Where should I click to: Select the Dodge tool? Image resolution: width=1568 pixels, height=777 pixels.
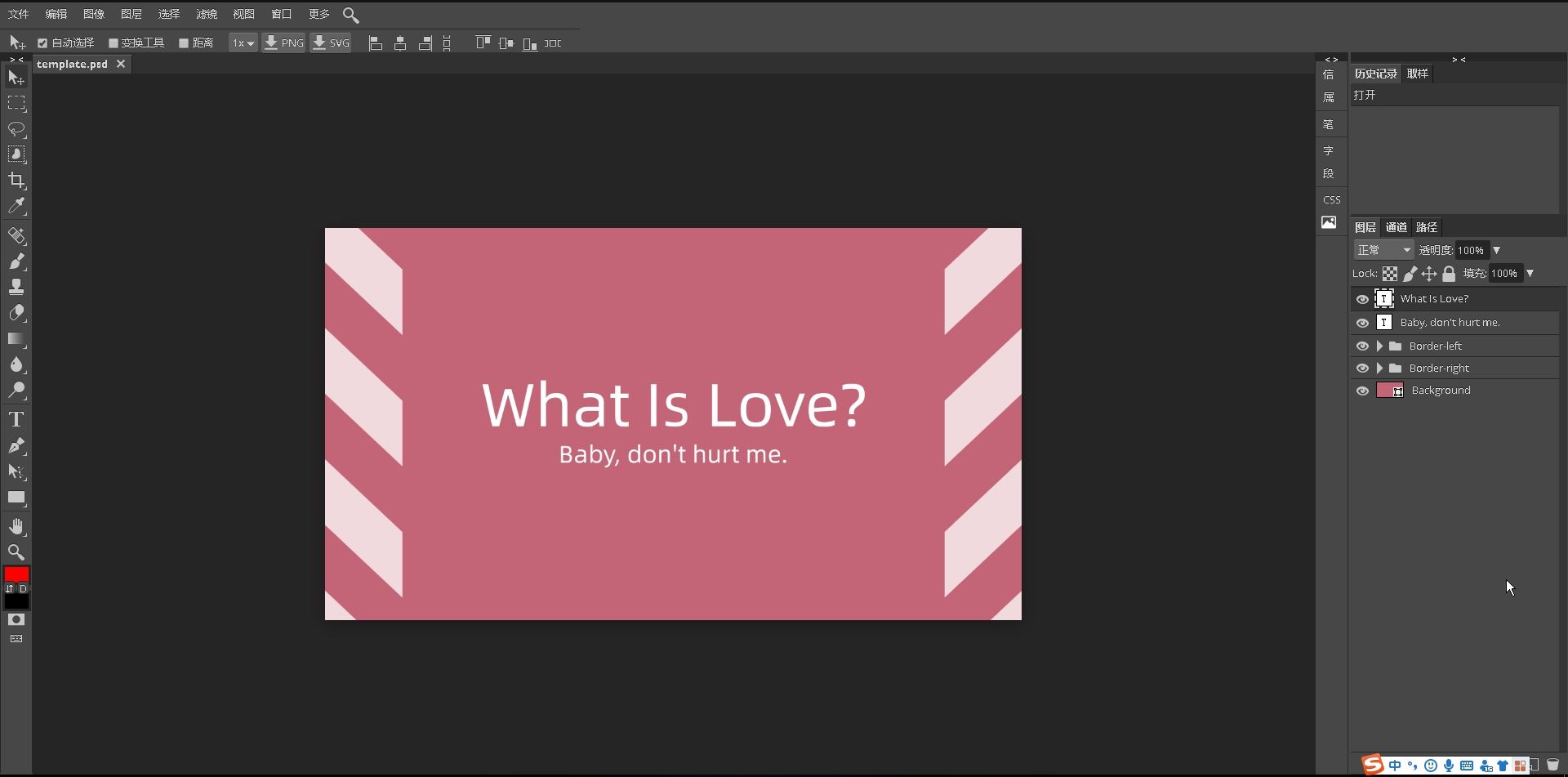coord(16,390)
